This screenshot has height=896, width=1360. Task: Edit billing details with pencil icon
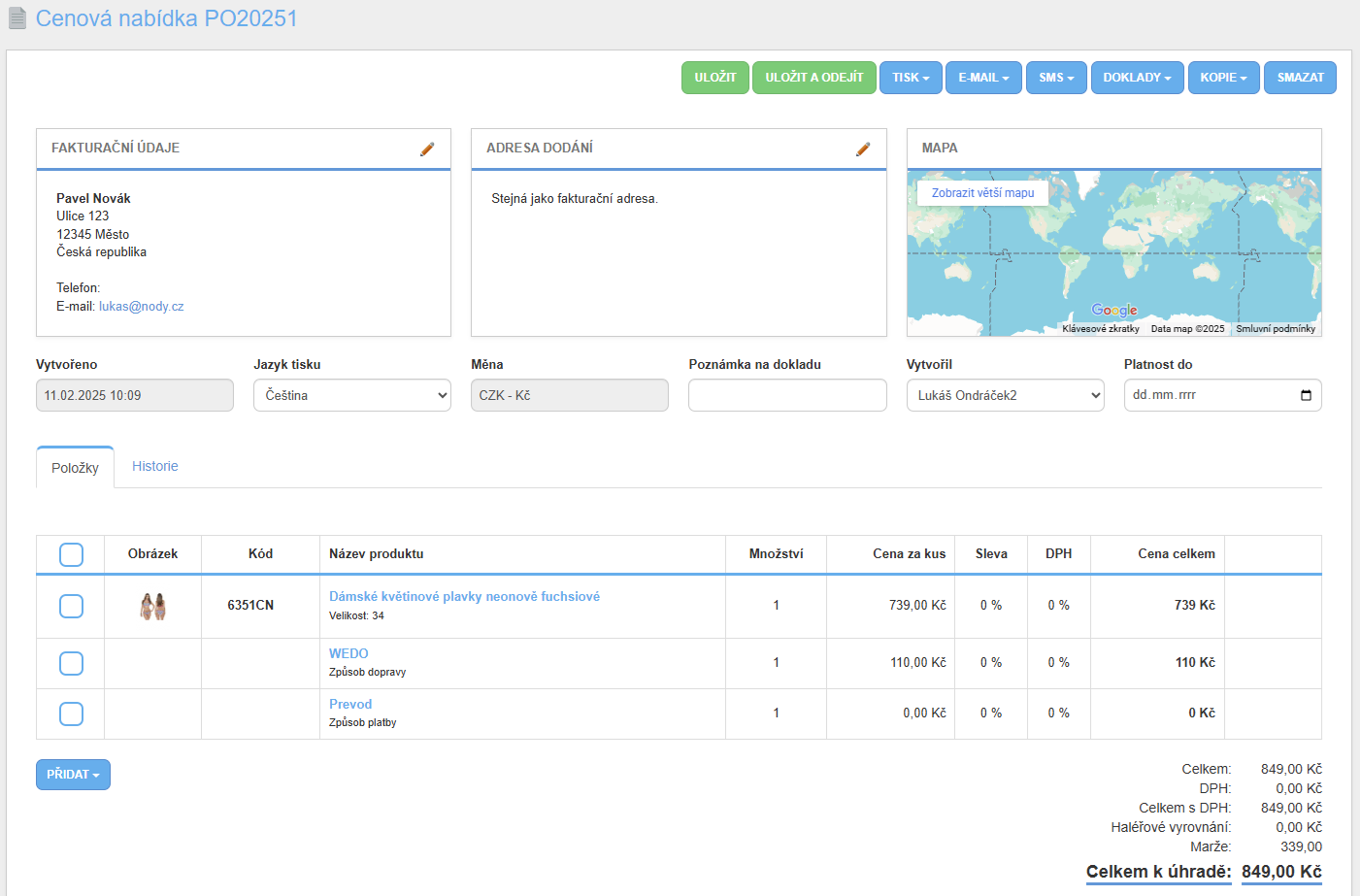[427, 149]
